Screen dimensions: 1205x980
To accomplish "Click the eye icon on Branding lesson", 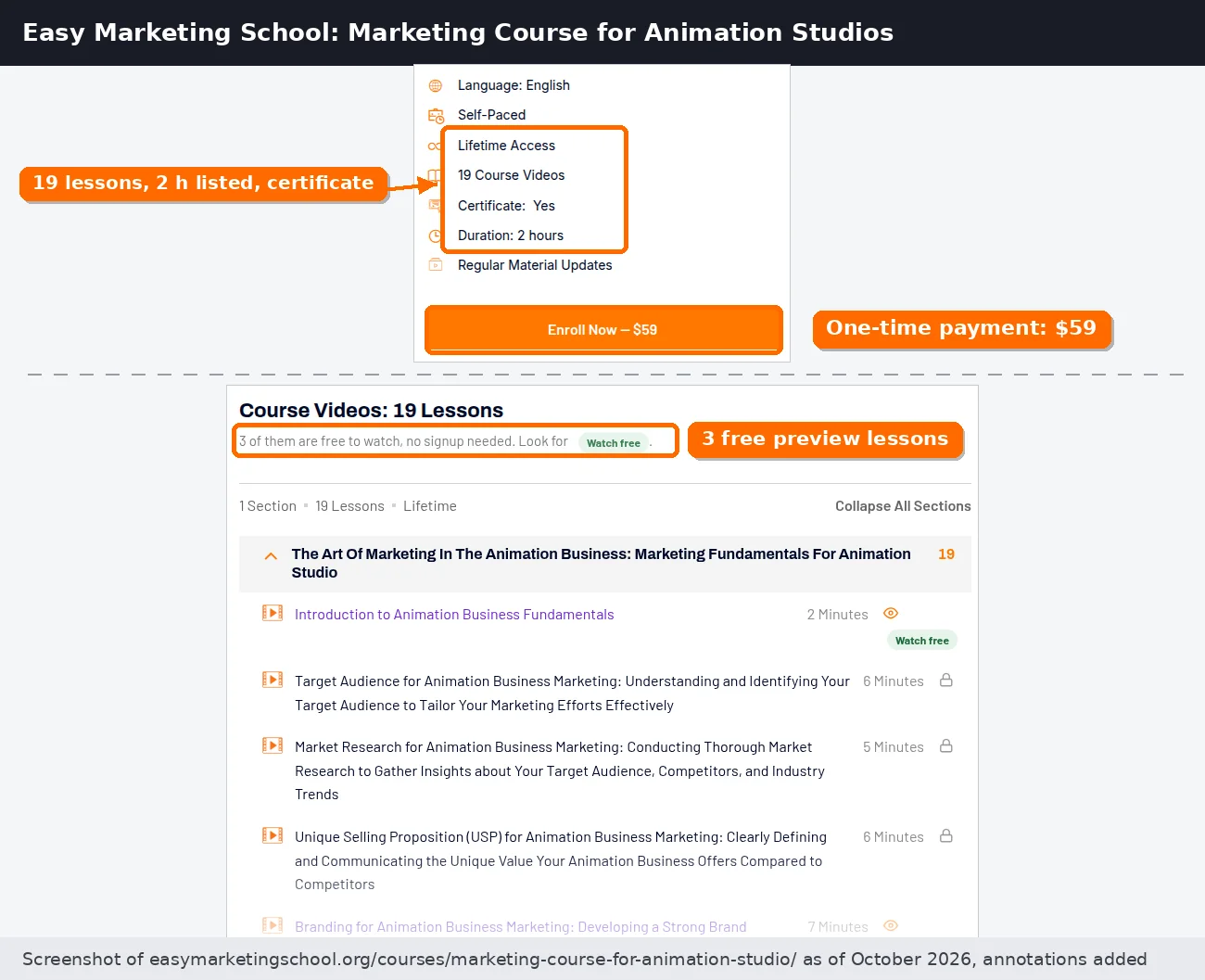I will [891, 926].
